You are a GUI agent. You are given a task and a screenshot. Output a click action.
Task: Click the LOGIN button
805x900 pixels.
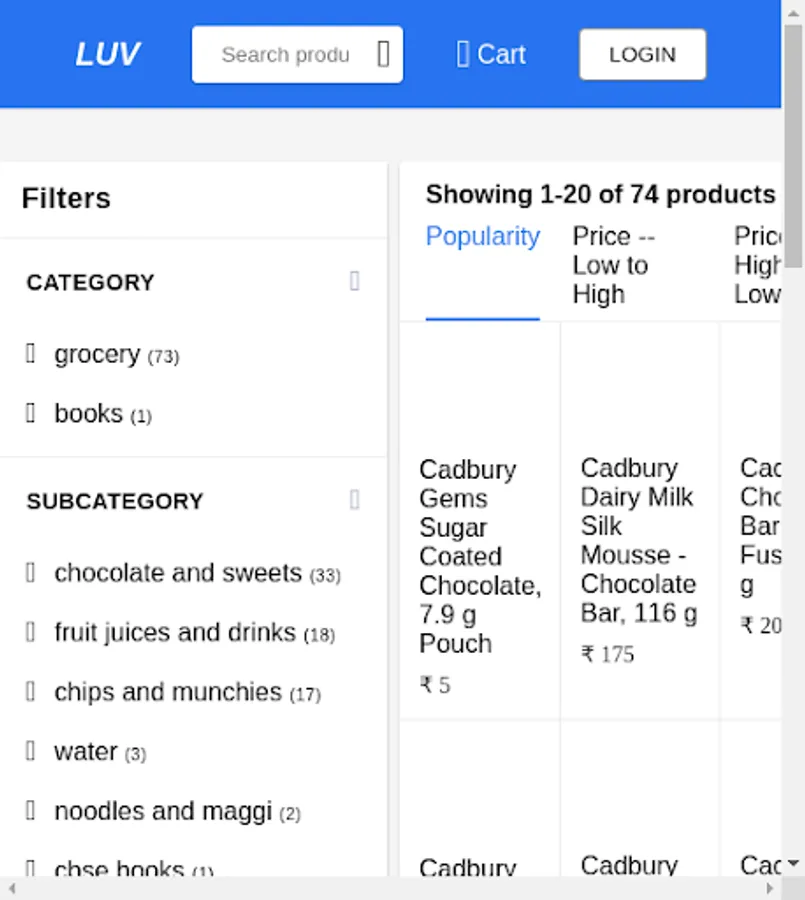(642, 54)
